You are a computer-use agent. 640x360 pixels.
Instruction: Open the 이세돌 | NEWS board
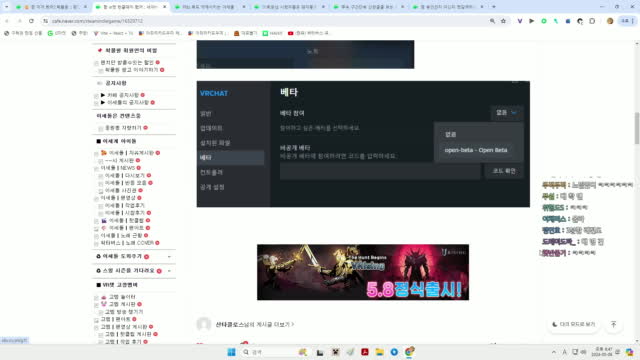118,168
